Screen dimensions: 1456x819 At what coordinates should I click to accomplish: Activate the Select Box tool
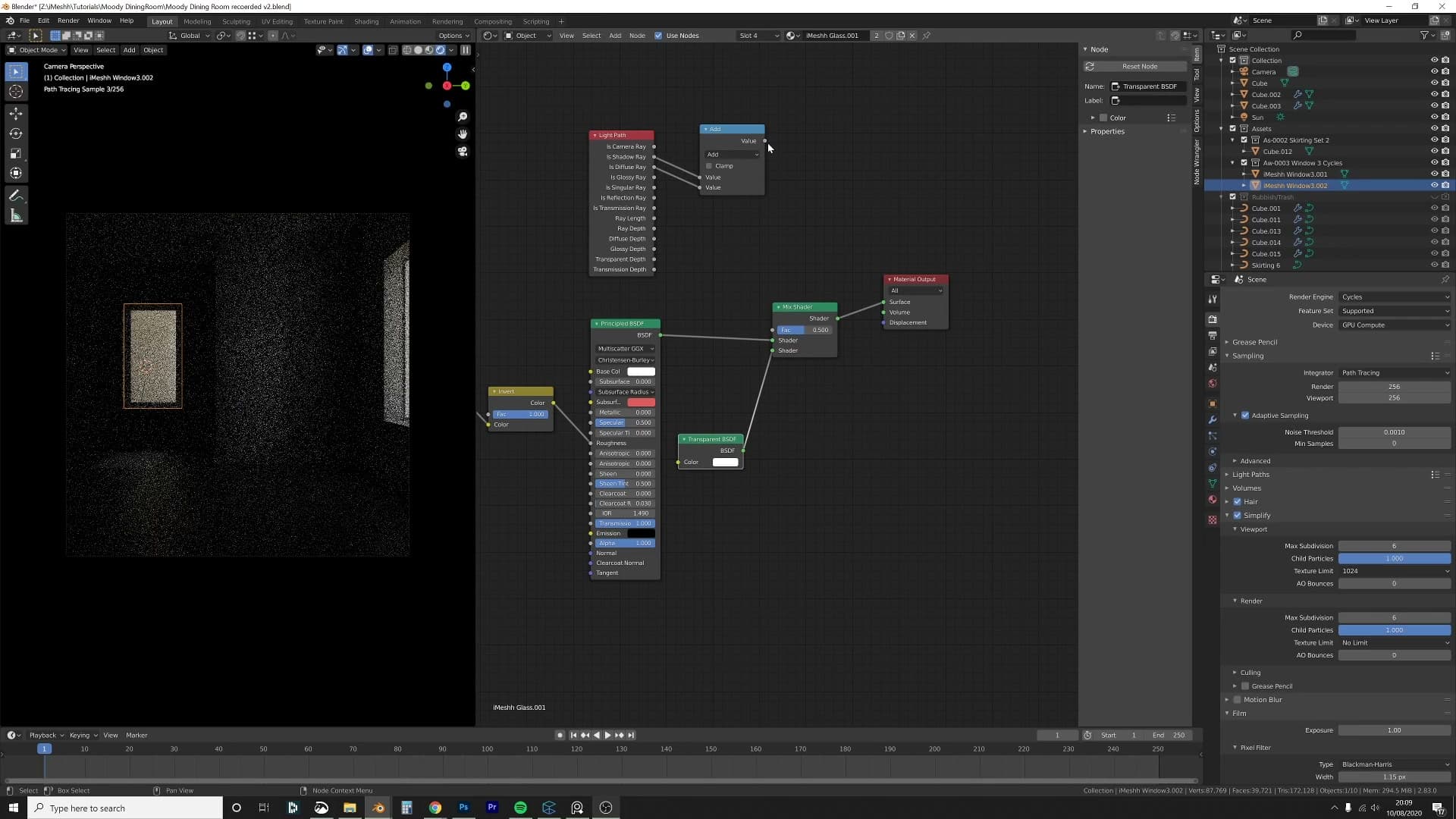click(x=16, y=71)
